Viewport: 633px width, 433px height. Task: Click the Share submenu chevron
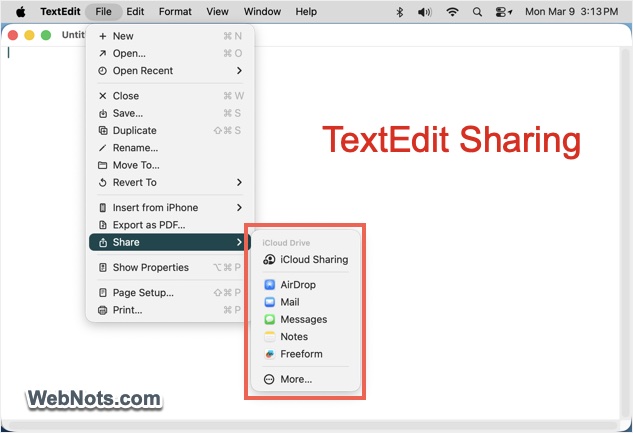239,242
